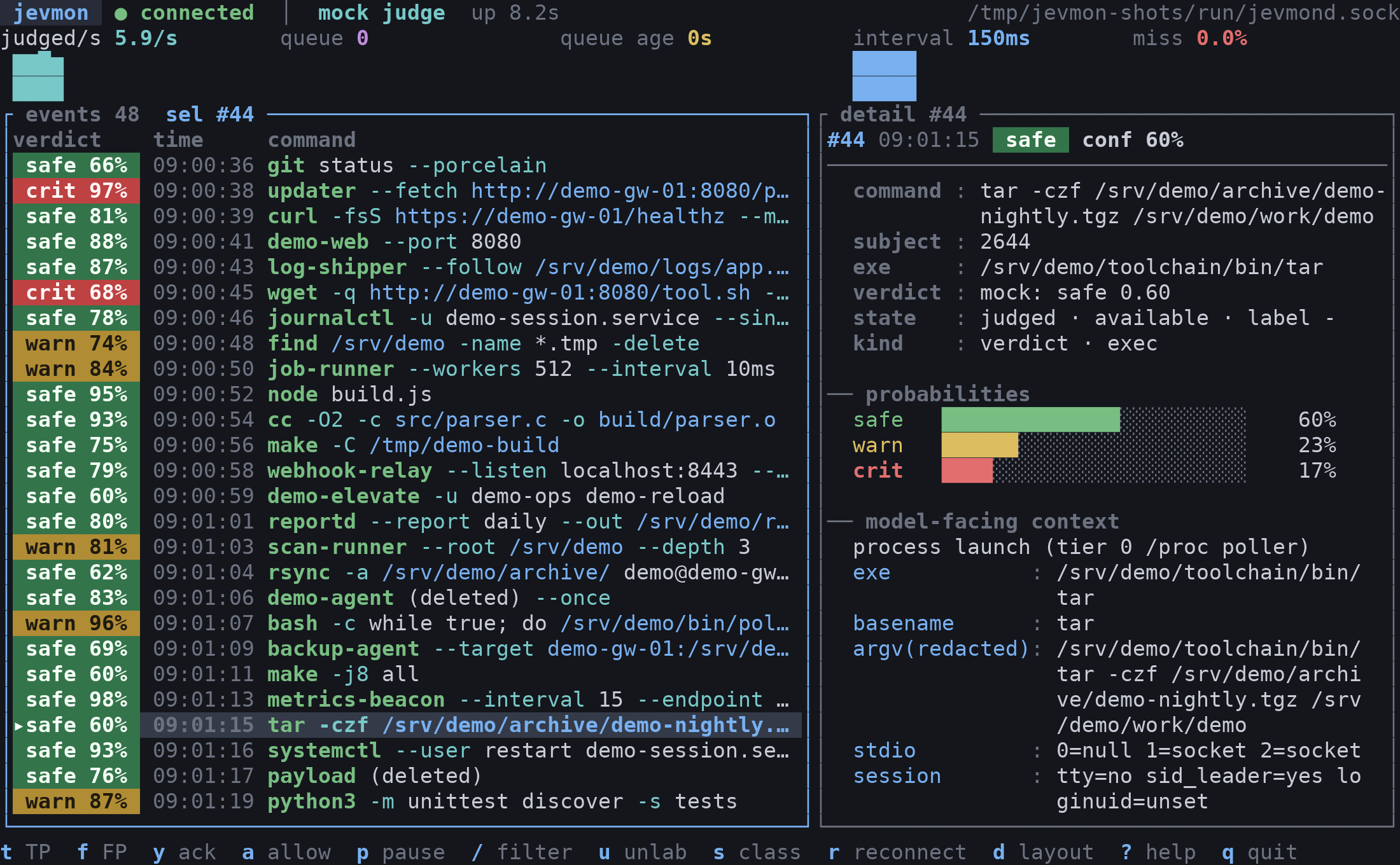Viewport: 1400px width, 865px height.
Task: Mark false positive with the FP shortcut
Action: (x=102, y=852)
